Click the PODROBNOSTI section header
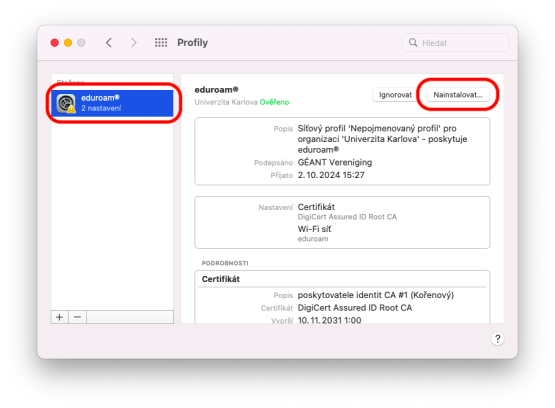This screenshot has width=555, height=408. coord(225,263)
